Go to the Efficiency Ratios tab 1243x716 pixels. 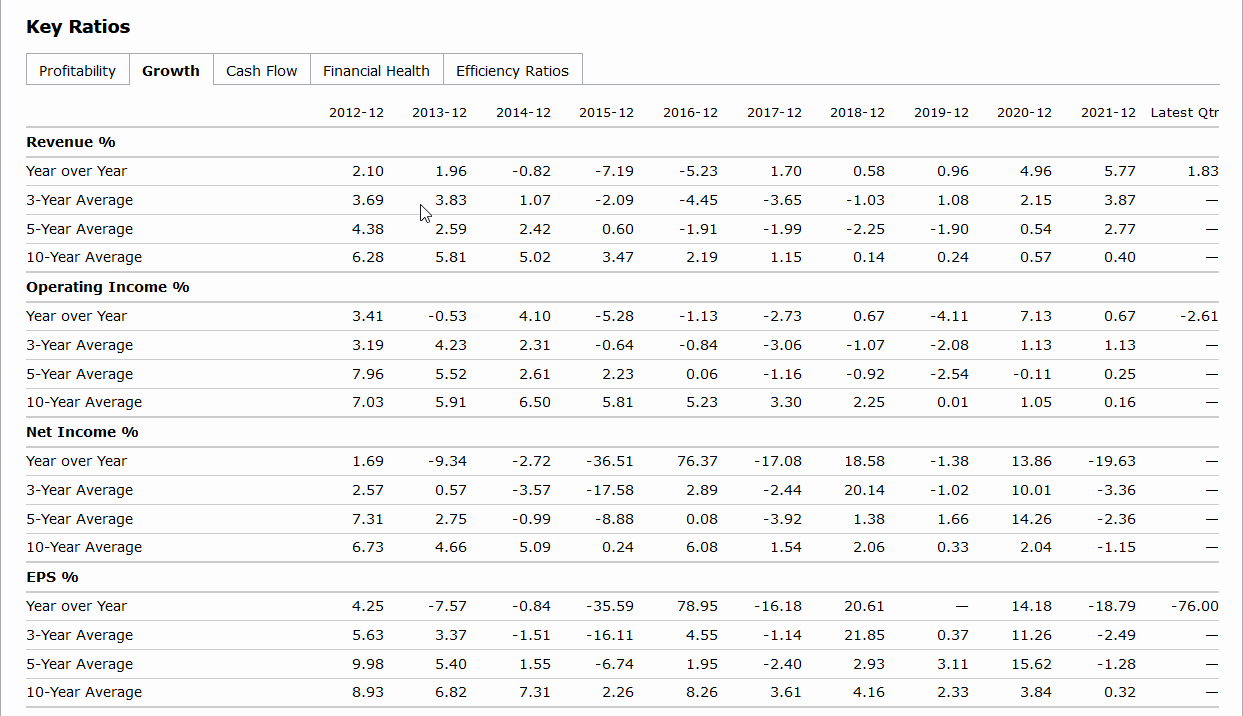tap(512, 71)
